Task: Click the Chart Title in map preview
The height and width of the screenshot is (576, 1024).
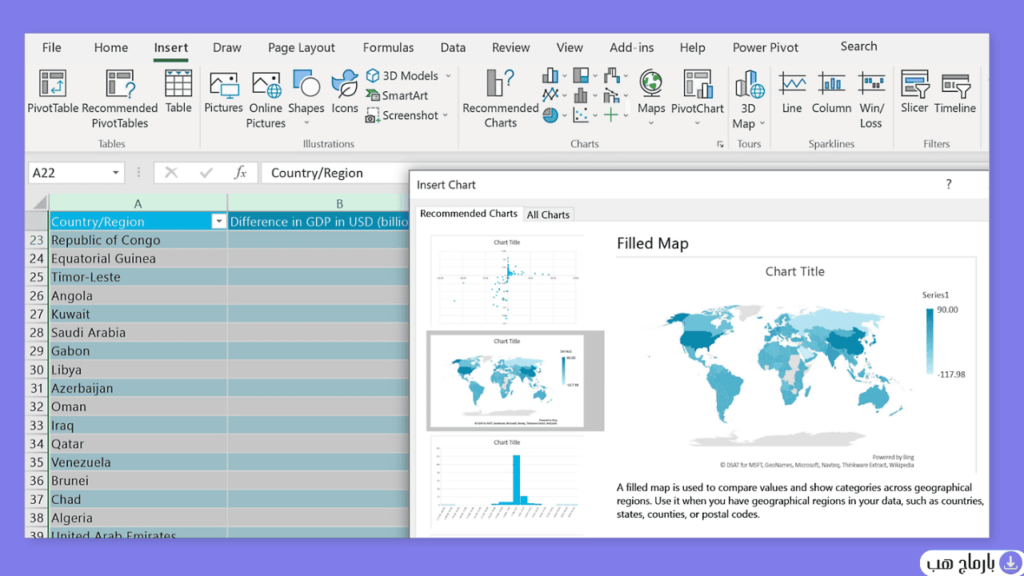Action: [x=795, y=272]
